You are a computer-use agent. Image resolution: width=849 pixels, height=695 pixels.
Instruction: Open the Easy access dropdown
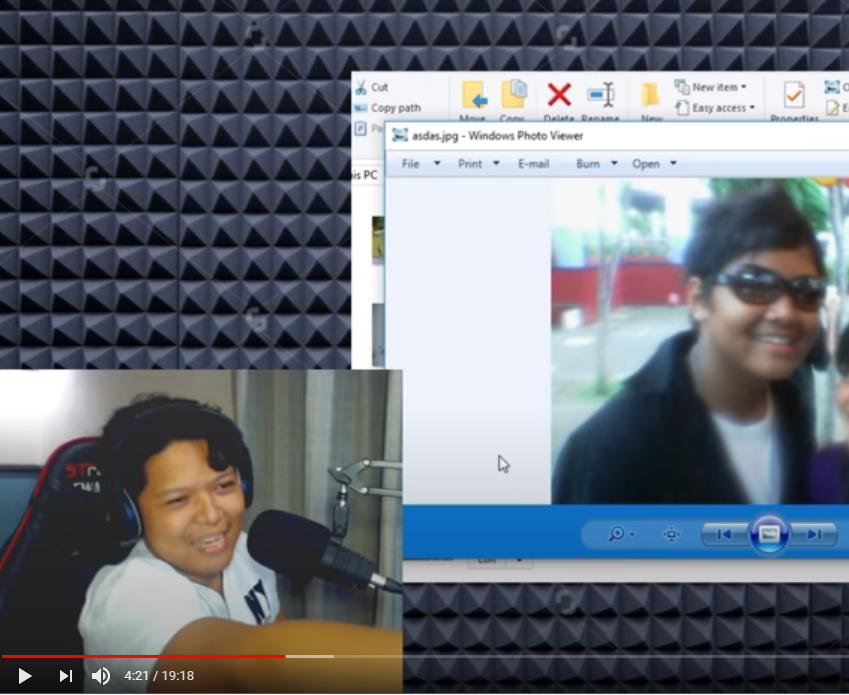pos(716,108)
